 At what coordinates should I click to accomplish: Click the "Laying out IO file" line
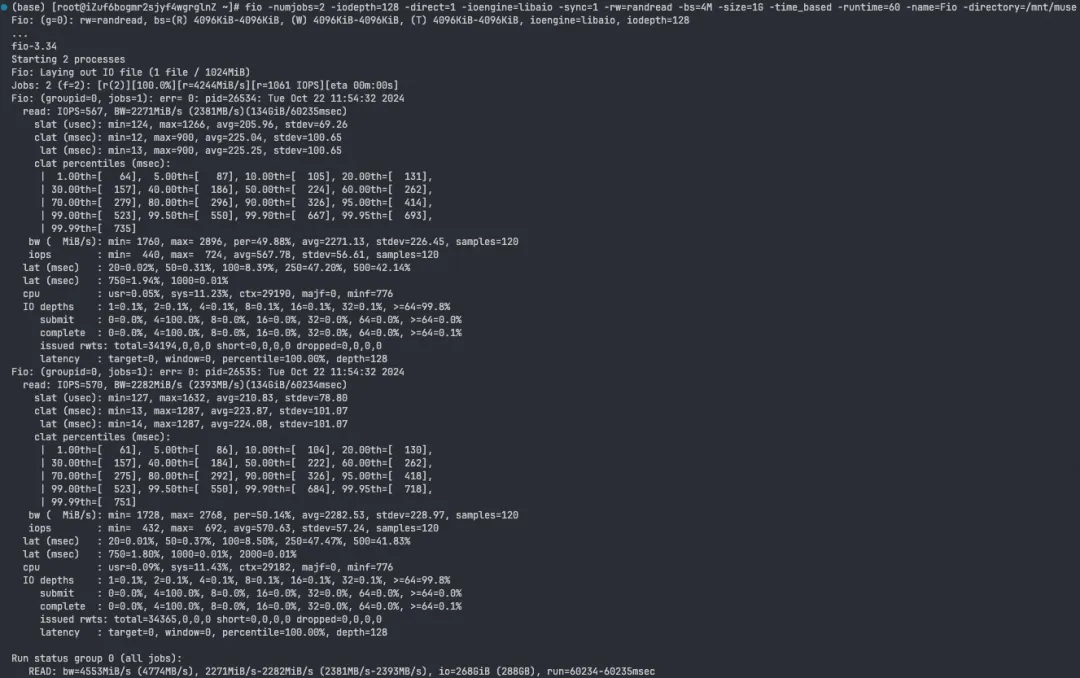(x=130, y=72)
